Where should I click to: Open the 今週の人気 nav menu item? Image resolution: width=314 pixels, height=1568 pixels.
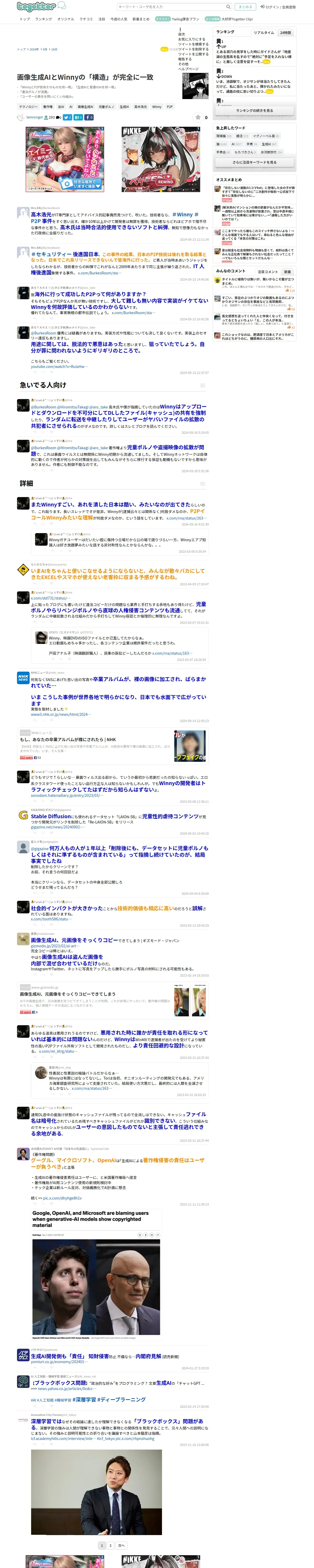click(119, 19)
